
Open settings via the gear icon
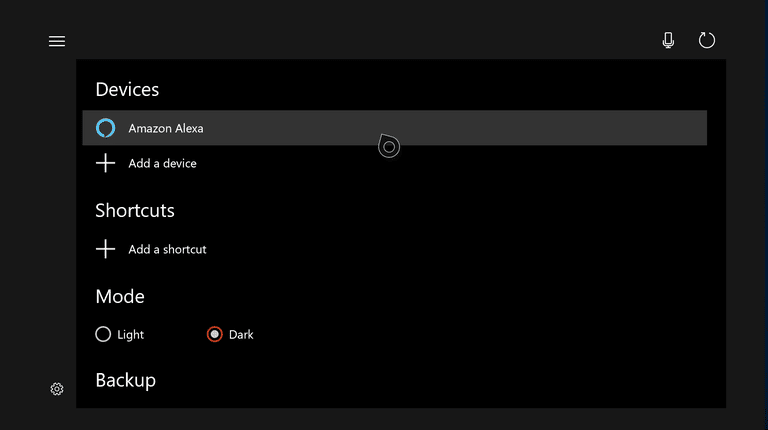click(x=57, y=389)
